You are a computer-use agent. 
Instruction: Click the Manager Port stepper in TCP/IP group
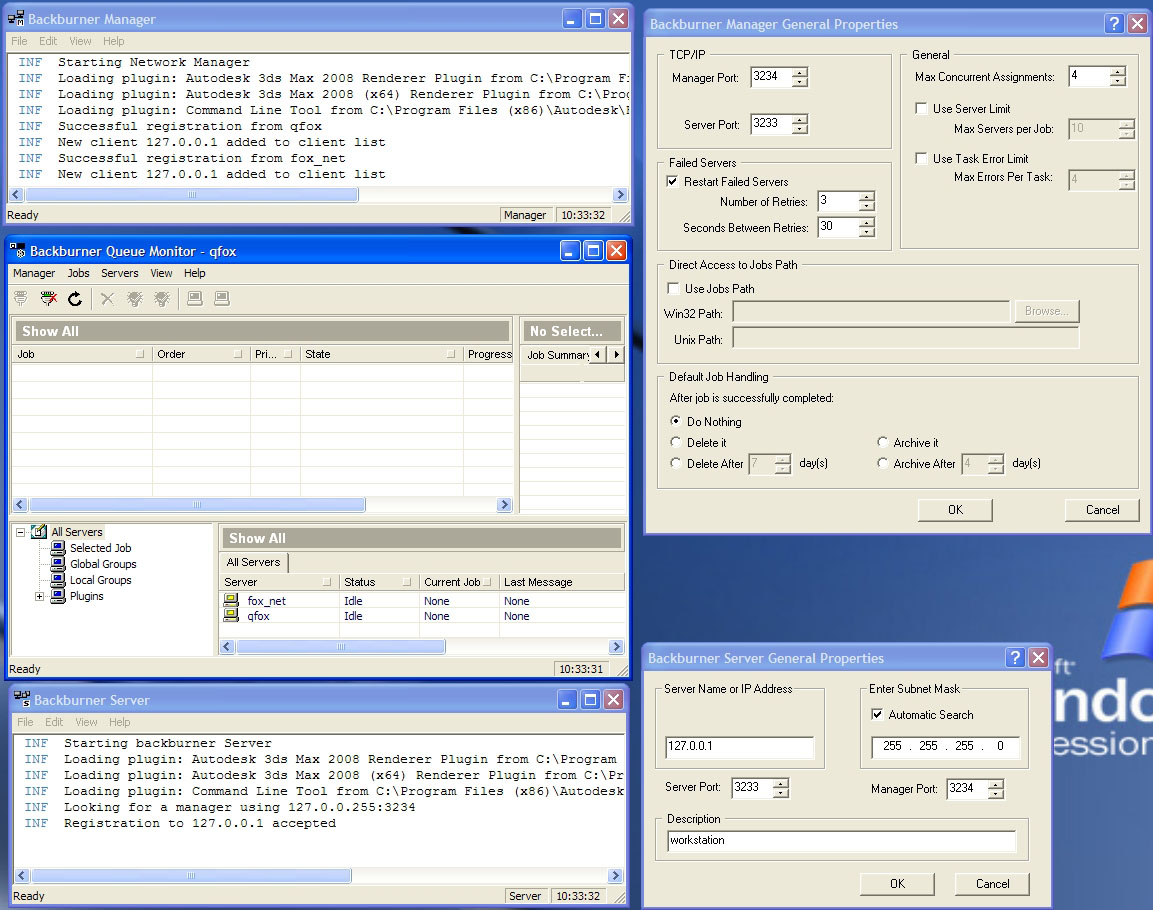(x=799, y=76)
